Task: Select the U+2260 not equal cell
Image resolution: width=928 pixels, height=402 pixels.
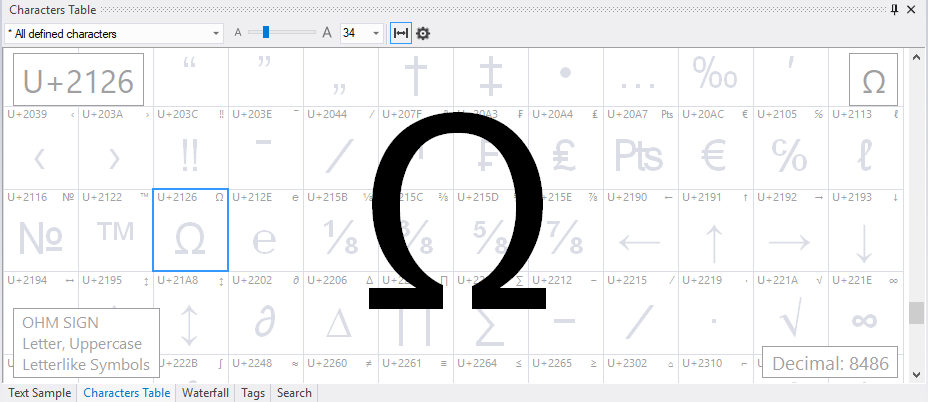Action: 341,369
